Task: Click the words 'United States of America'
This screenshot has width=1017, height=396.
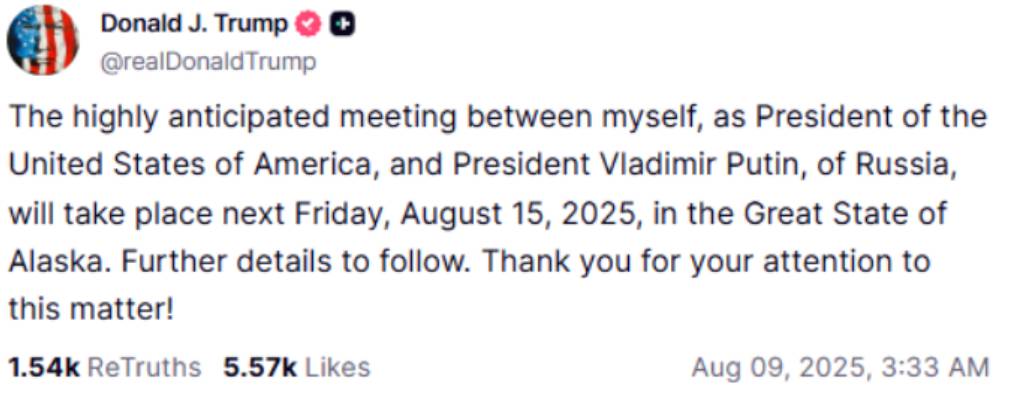Action: (x=193, y=167)
